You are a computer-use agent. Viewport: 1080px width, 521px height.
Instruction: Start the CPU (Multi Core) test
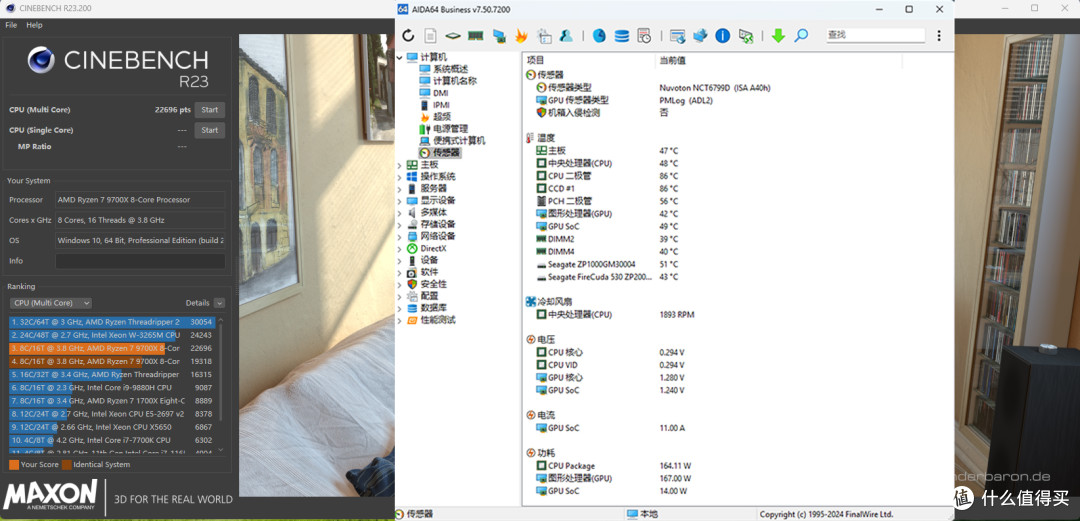coord(209,110)
